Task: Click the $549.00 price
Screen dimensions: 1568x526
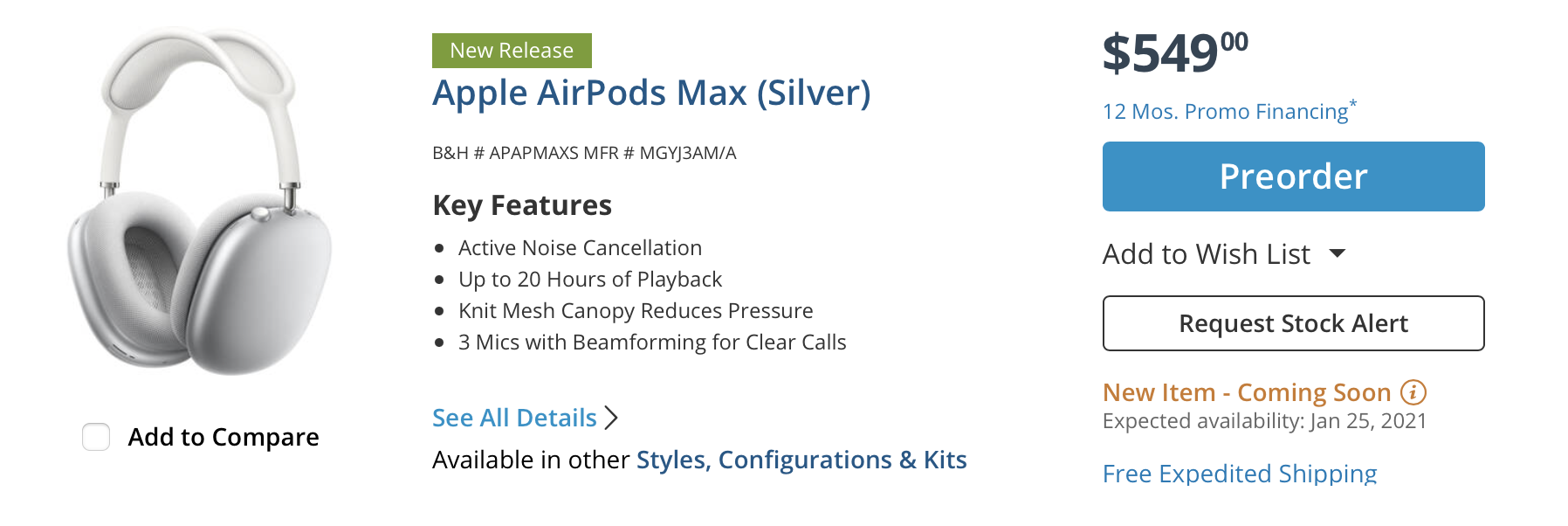Action: coord(1175,52)
